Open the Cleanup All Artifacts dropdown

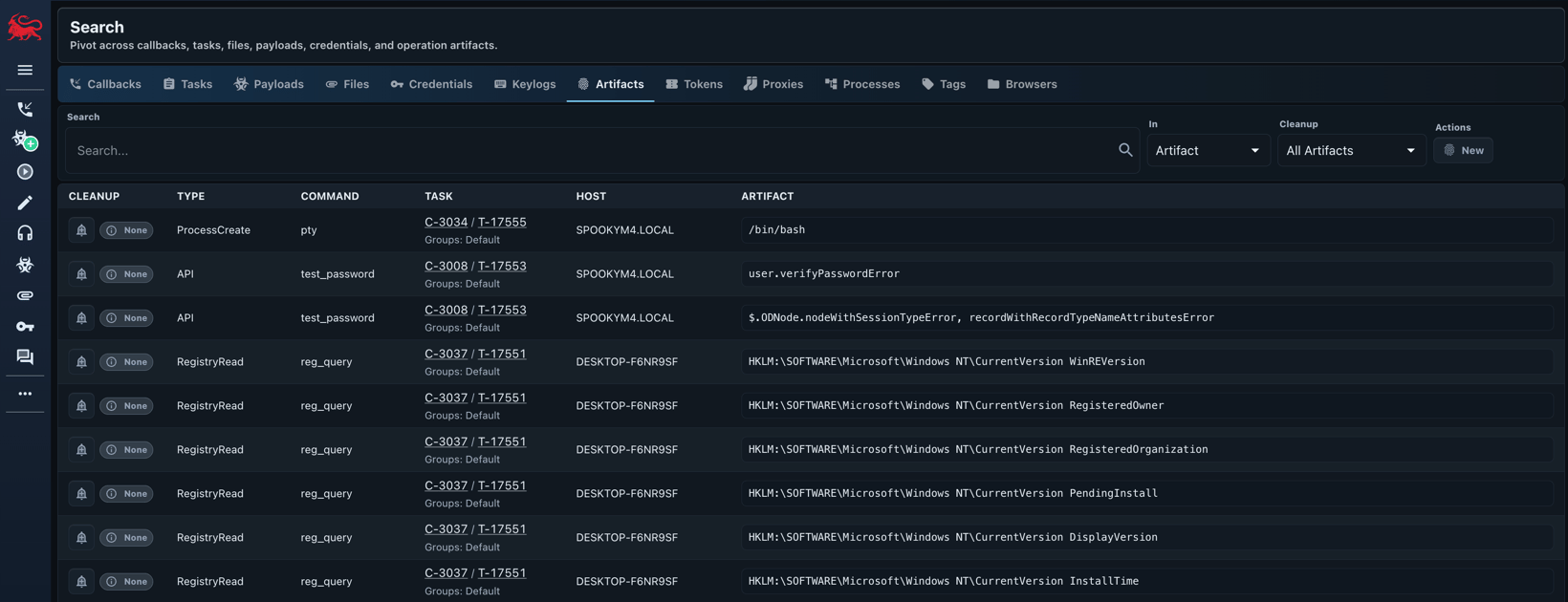(x=1351, y=150)
